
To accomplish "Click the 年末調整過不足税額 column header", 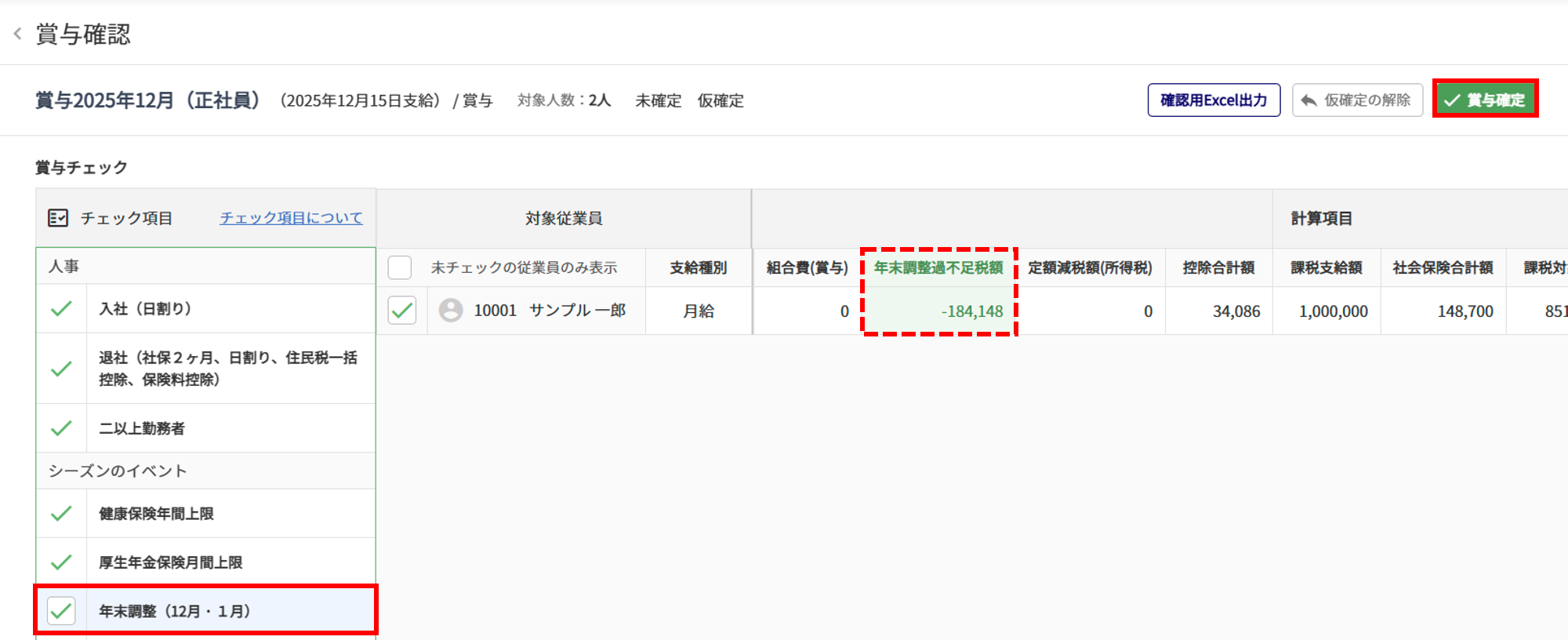I will [x=938, y=267].
